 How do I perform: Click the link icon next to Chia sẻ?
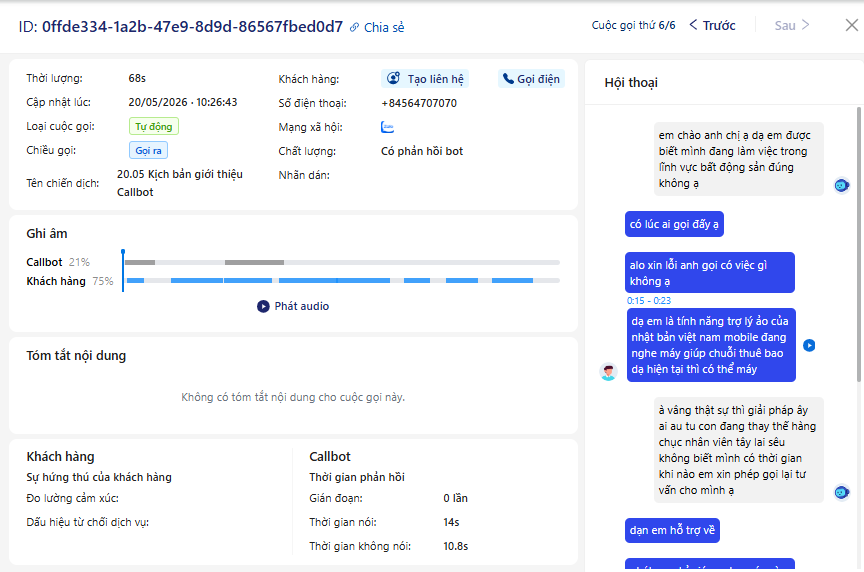coord(354,28)
